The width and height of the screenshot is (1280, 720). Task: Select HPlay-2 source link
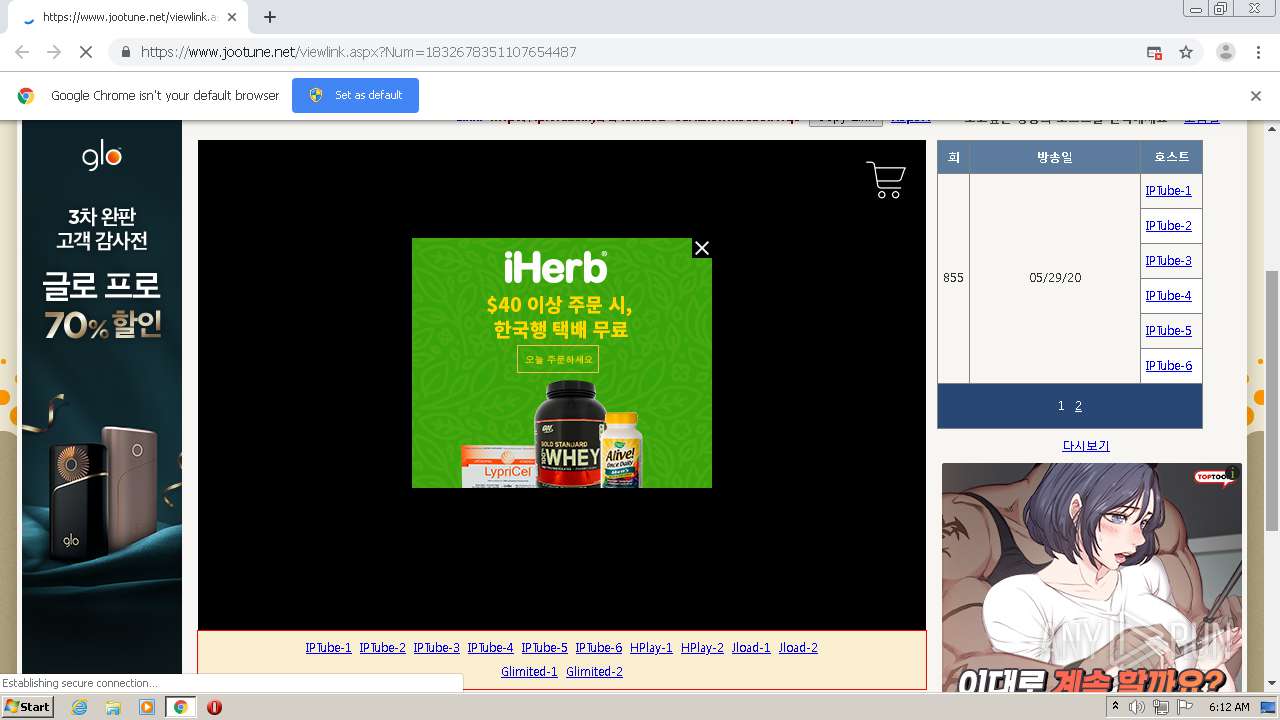[x=702, y=648]
